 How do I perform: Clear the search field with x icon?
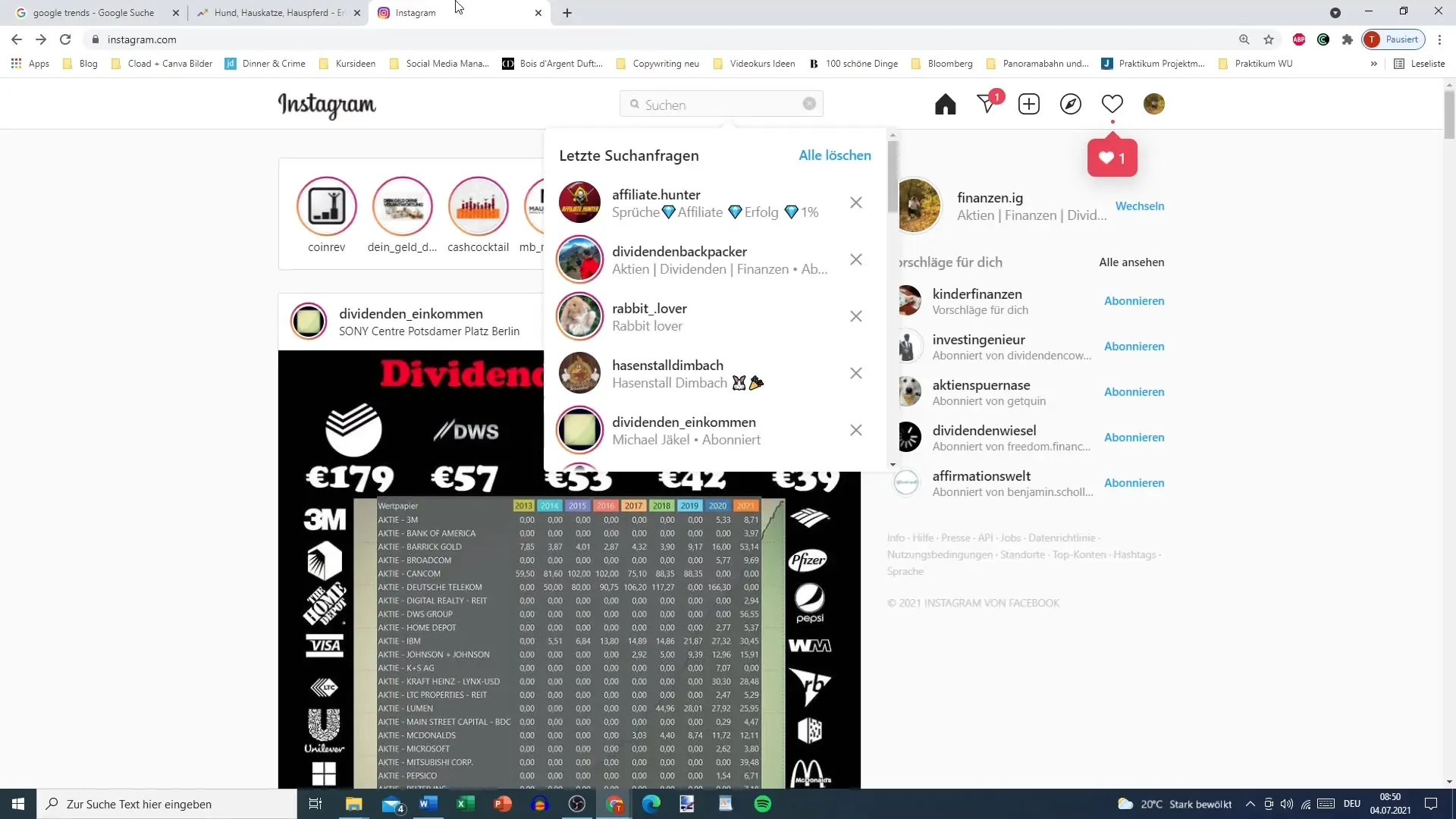pos(809,104)
